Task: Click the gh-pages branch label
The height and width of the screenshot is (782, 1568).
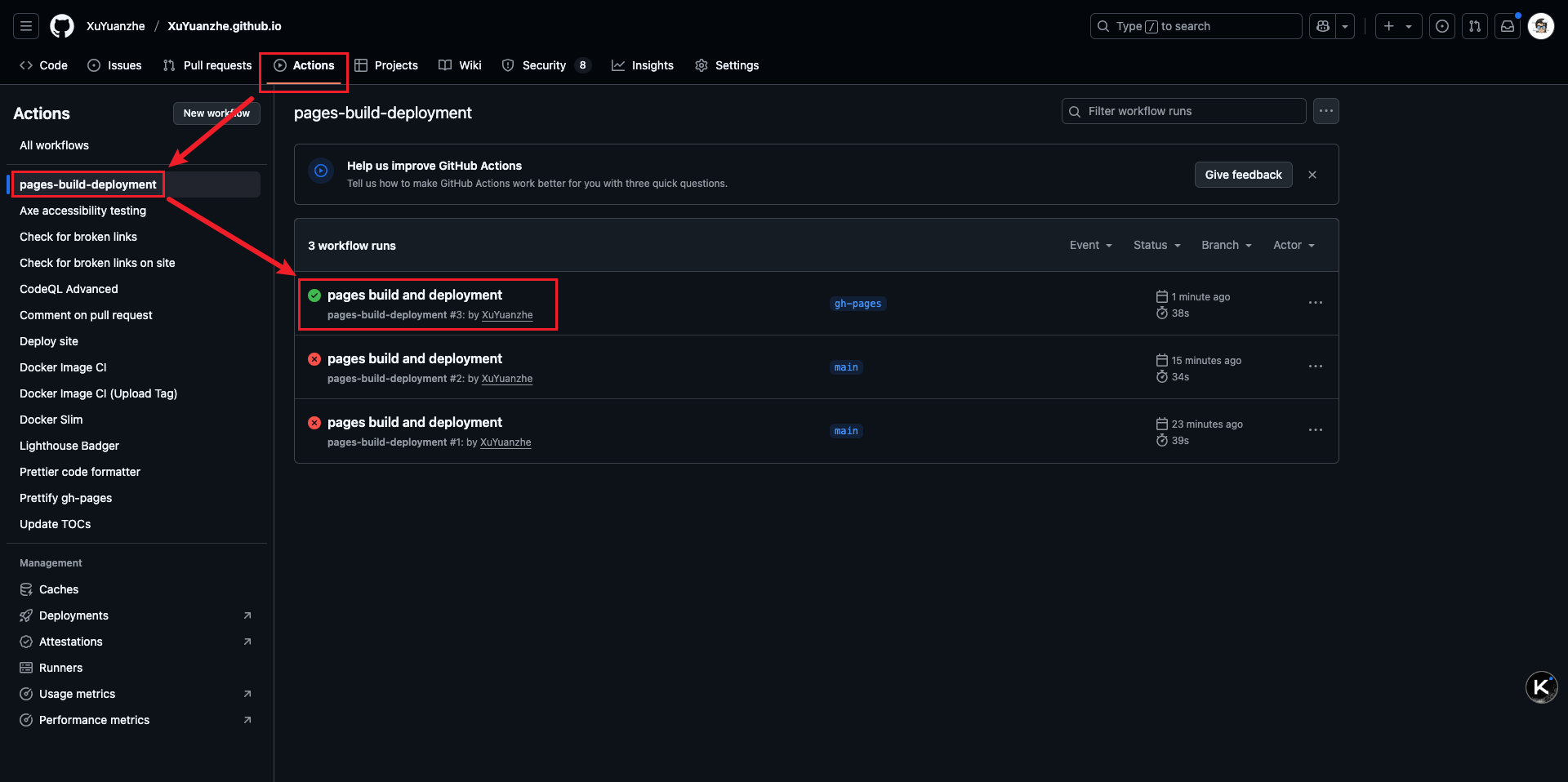Action: [x=857, y=304]
